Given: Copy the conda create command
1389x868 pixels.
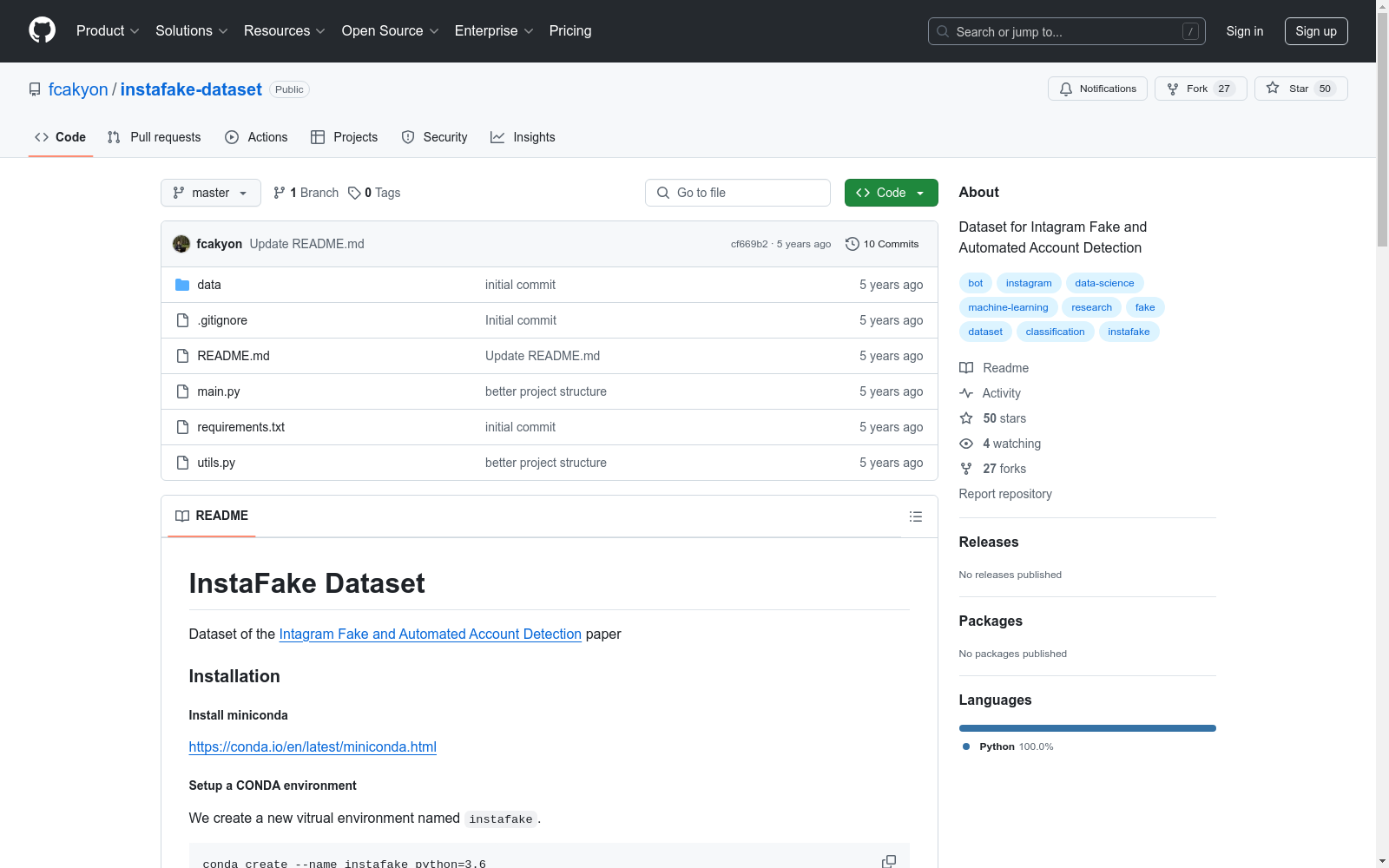Looking at the screenshot, I should (x=889, y=861).
